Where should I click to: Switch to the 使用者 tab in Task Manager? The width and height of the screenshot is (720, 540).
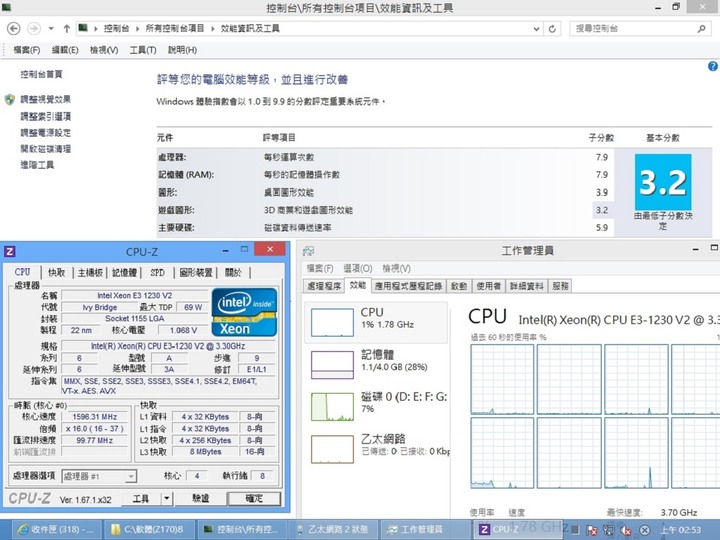pyautogui.click(x=488, y=286)
